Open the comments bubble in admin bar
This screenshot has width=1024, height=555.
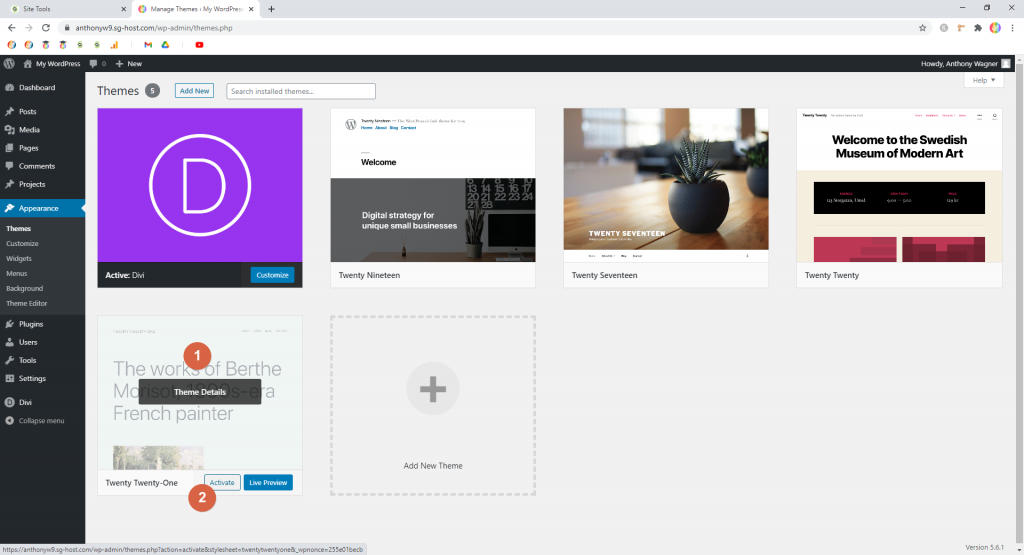point(93,63)
